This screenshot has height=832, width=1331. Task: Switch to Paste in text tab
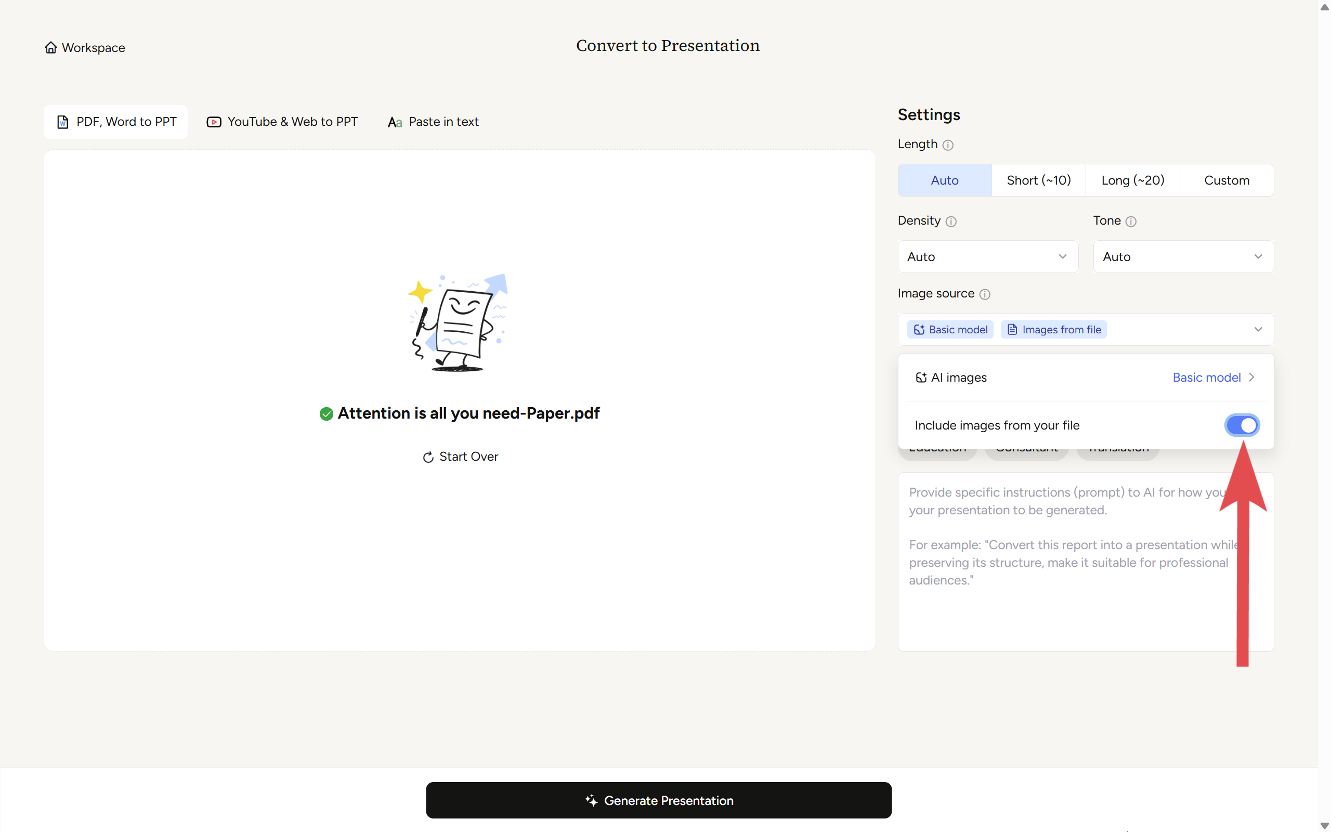coord(433,122)
